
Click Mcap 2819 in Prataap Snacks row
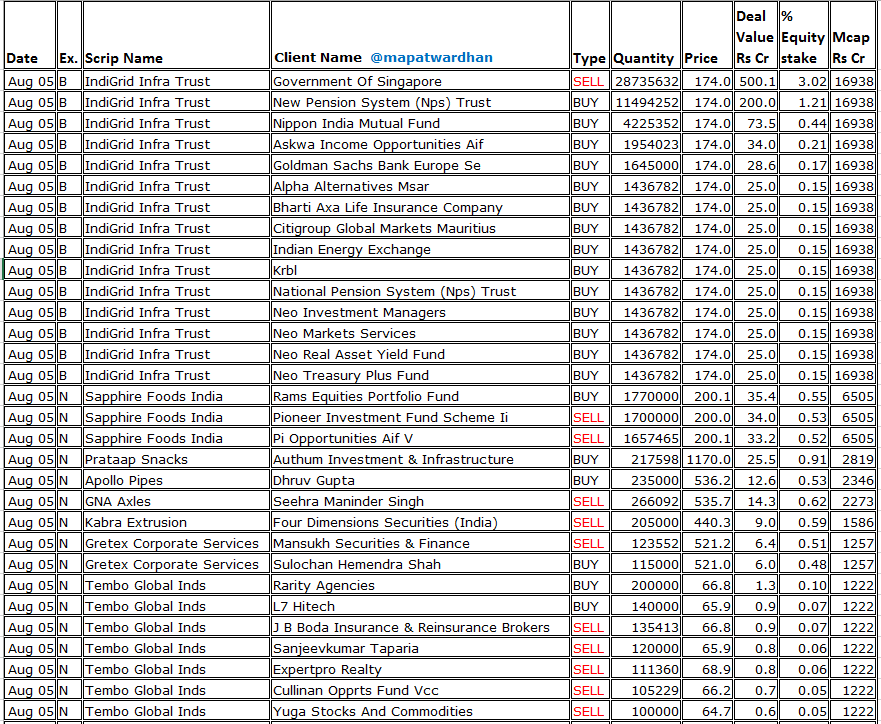[x=853, y=459]
